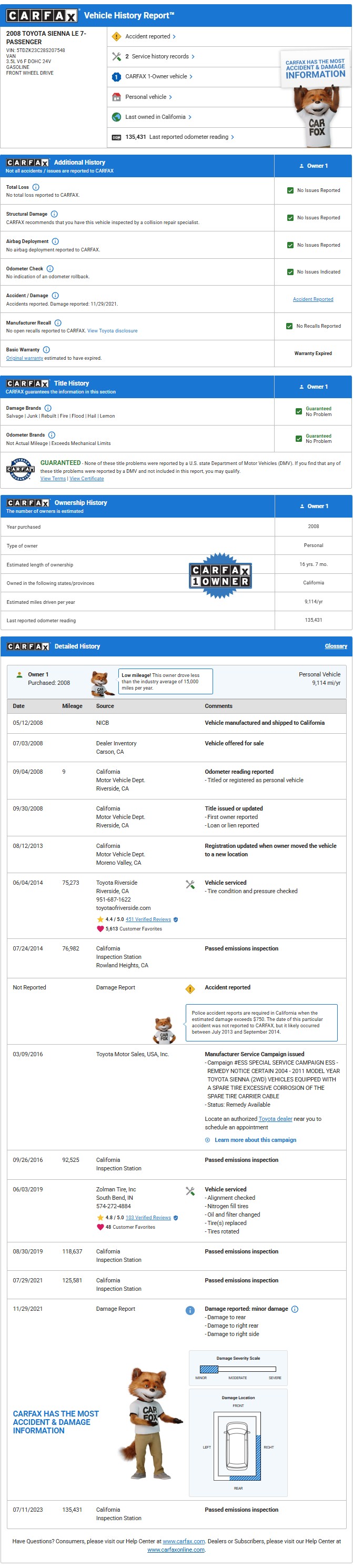This screenshot has height=1568, width=353.
Task: Click the CARFAX 1 Owner badge
Action: coord(220,576)
